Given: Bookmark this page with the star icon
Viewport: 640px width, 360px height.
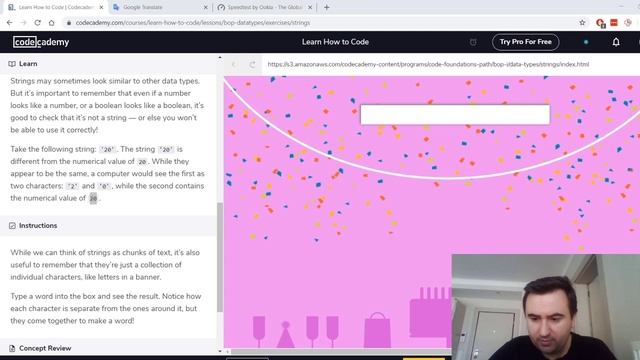Looking at the screenshot, I should pos(582,23).
